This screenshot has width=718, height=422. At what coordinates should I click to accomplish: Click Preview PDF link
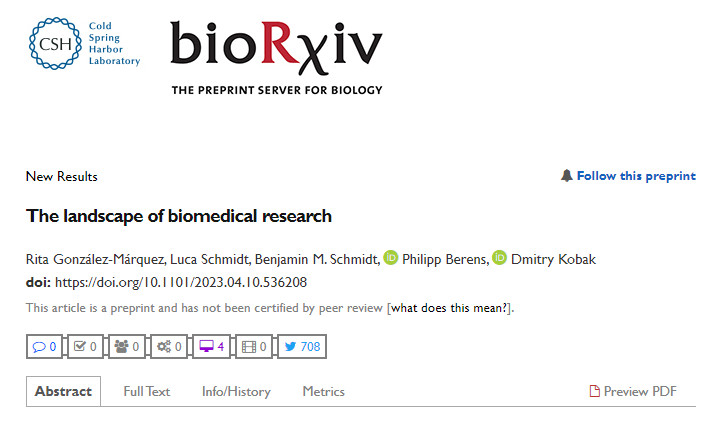tap(634, 391)
